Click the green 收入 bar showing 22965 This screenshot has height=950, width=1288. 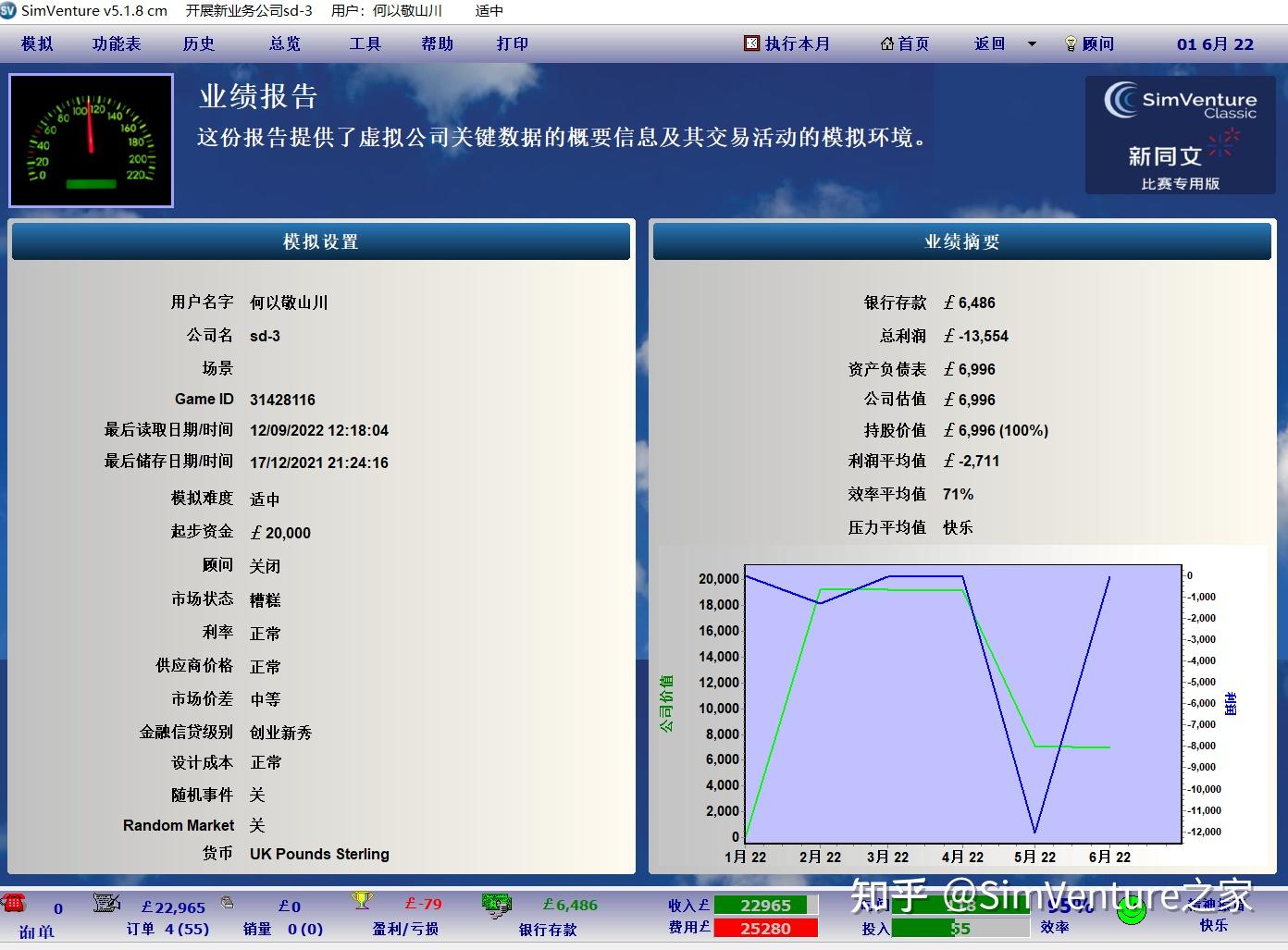click(x=766, y=906)
